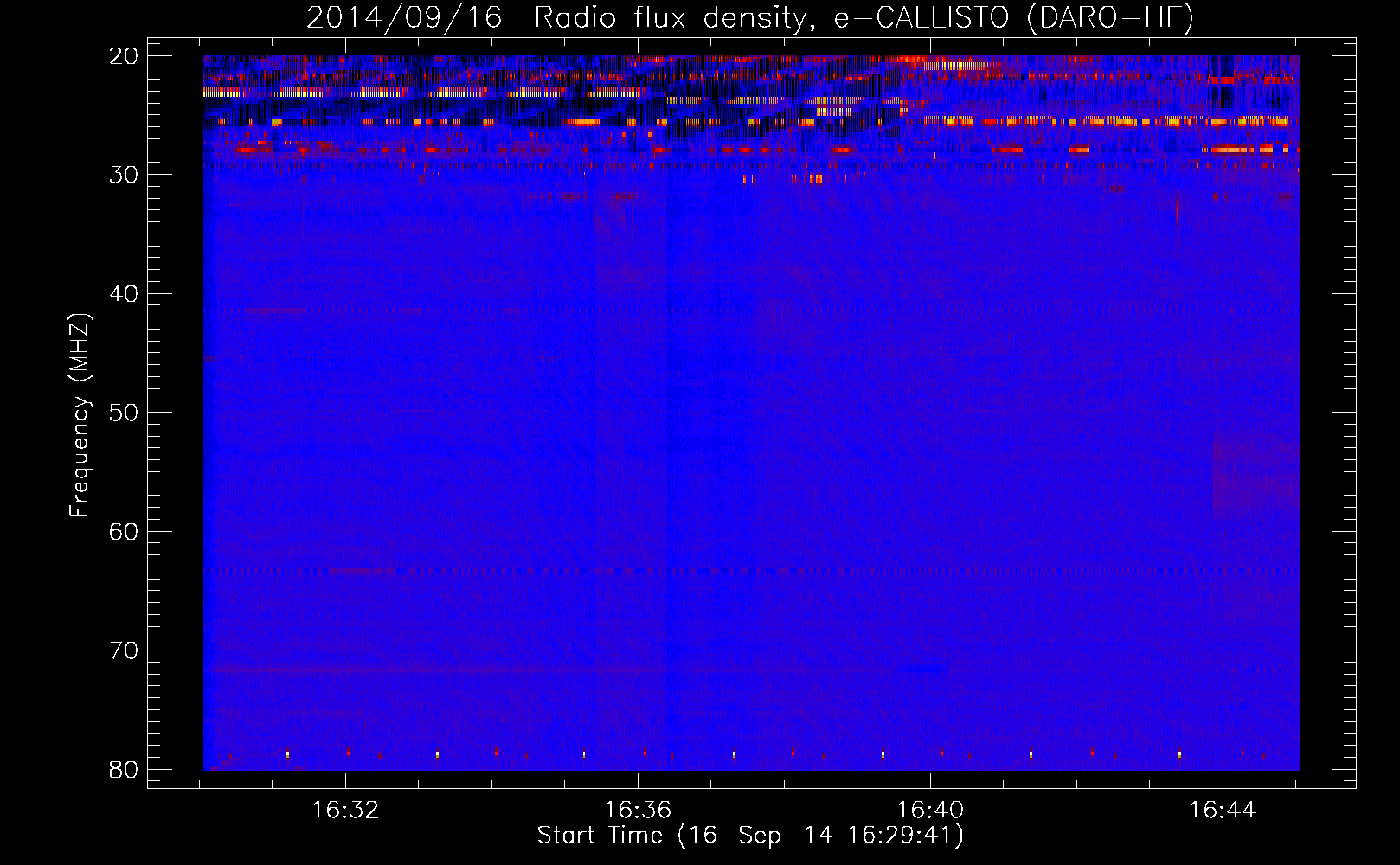Click the time tick label '16:40'
1400x865 pixels.
930,811
